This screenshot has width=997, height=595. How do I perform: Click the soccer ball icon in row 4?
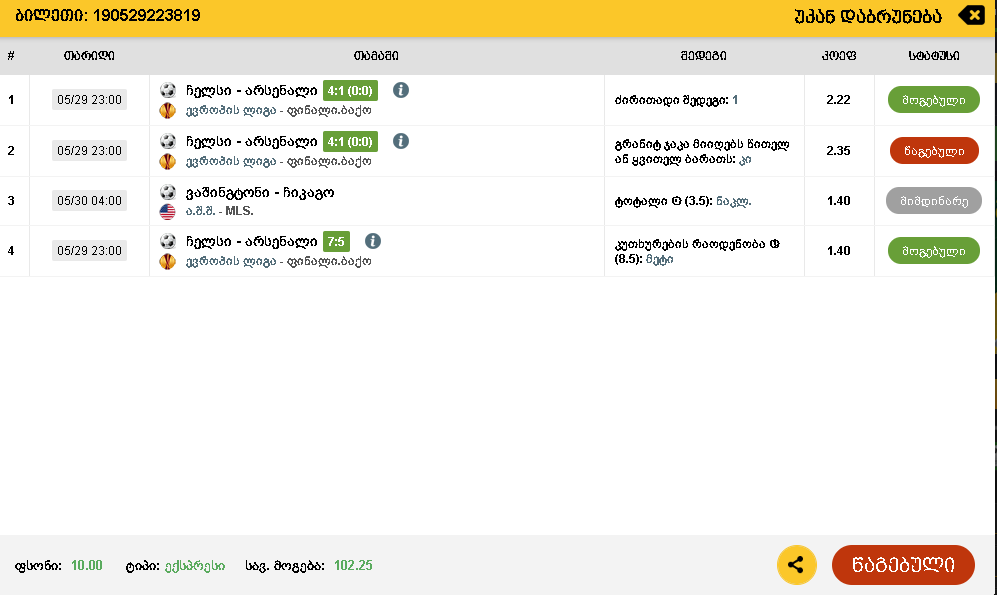(168, 241)
